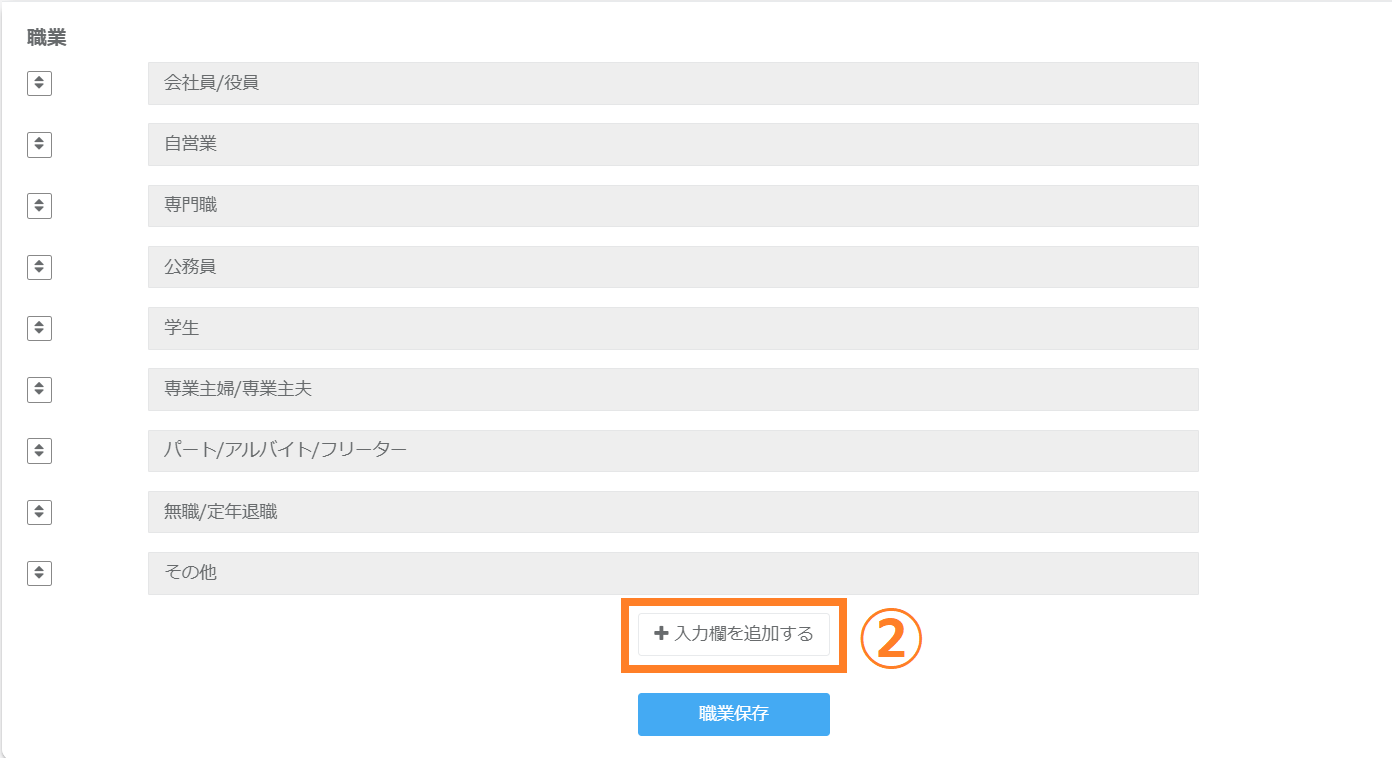Click the 入力欄を追加する button
Viewport: 1392px width, 758px height.
tap(734, 634)
